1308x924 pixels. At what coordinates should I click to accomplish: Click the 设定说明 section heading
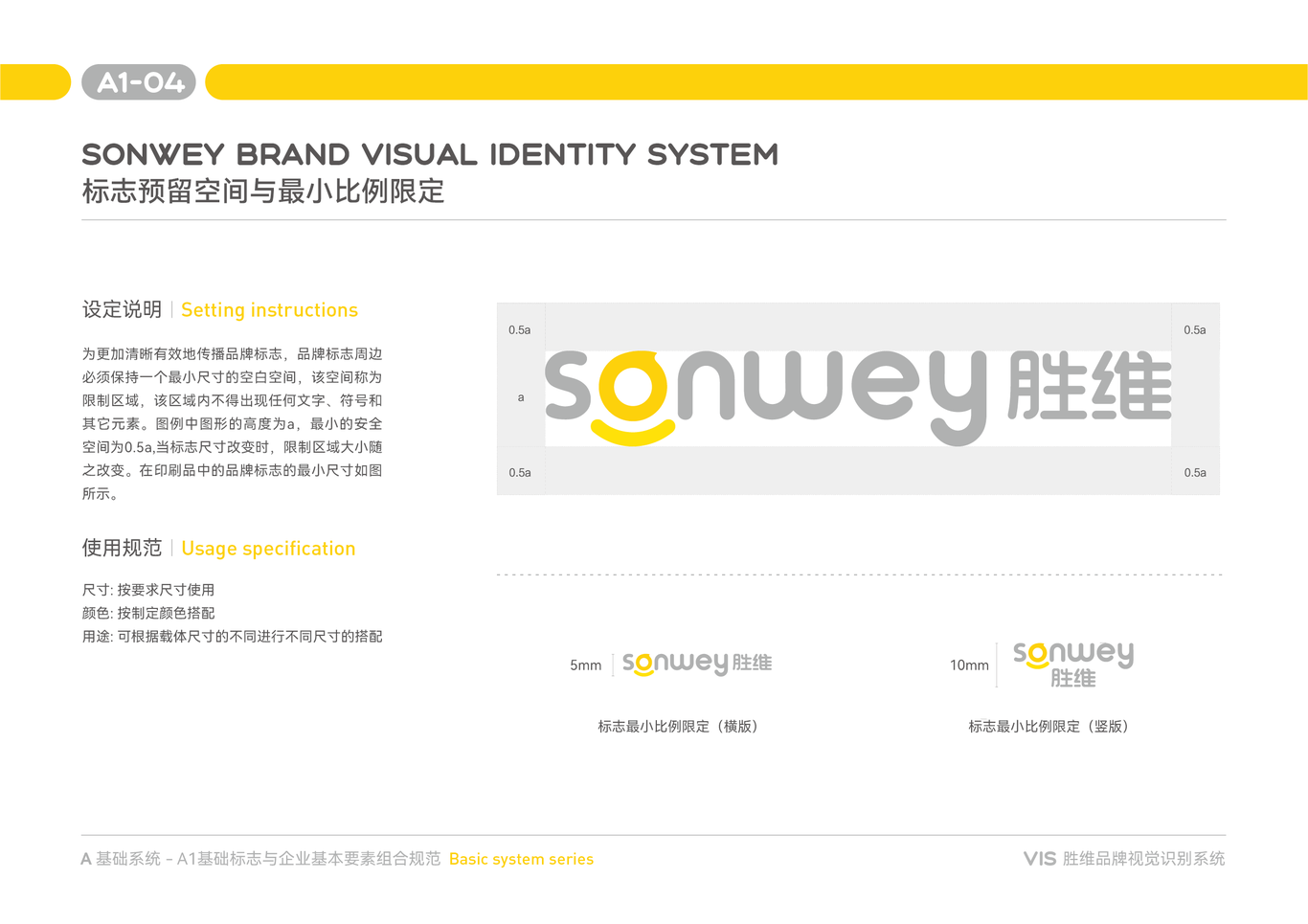click(x=122, y=309)
